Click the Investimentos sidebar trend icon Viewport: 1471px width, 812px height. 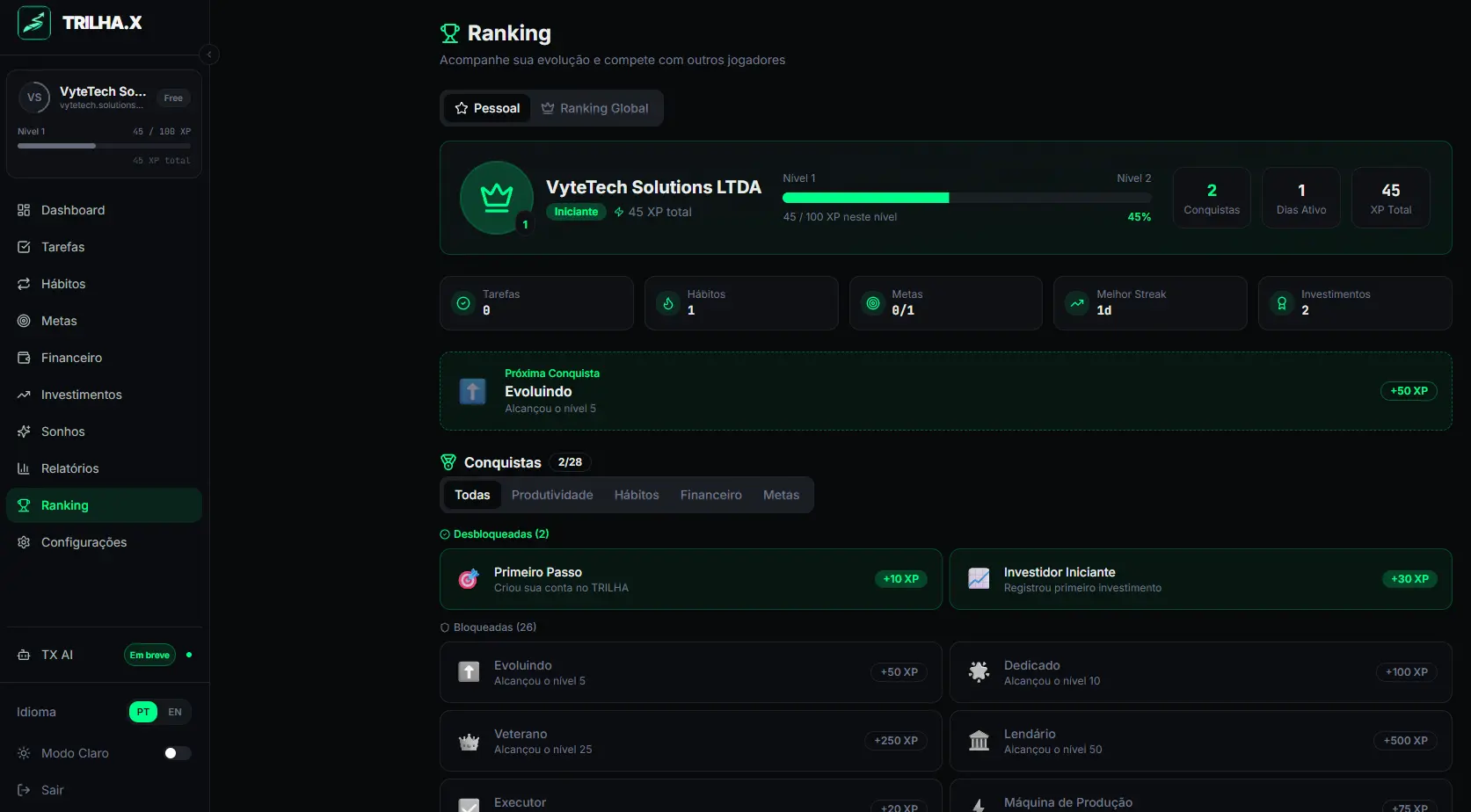click(24, 395)
